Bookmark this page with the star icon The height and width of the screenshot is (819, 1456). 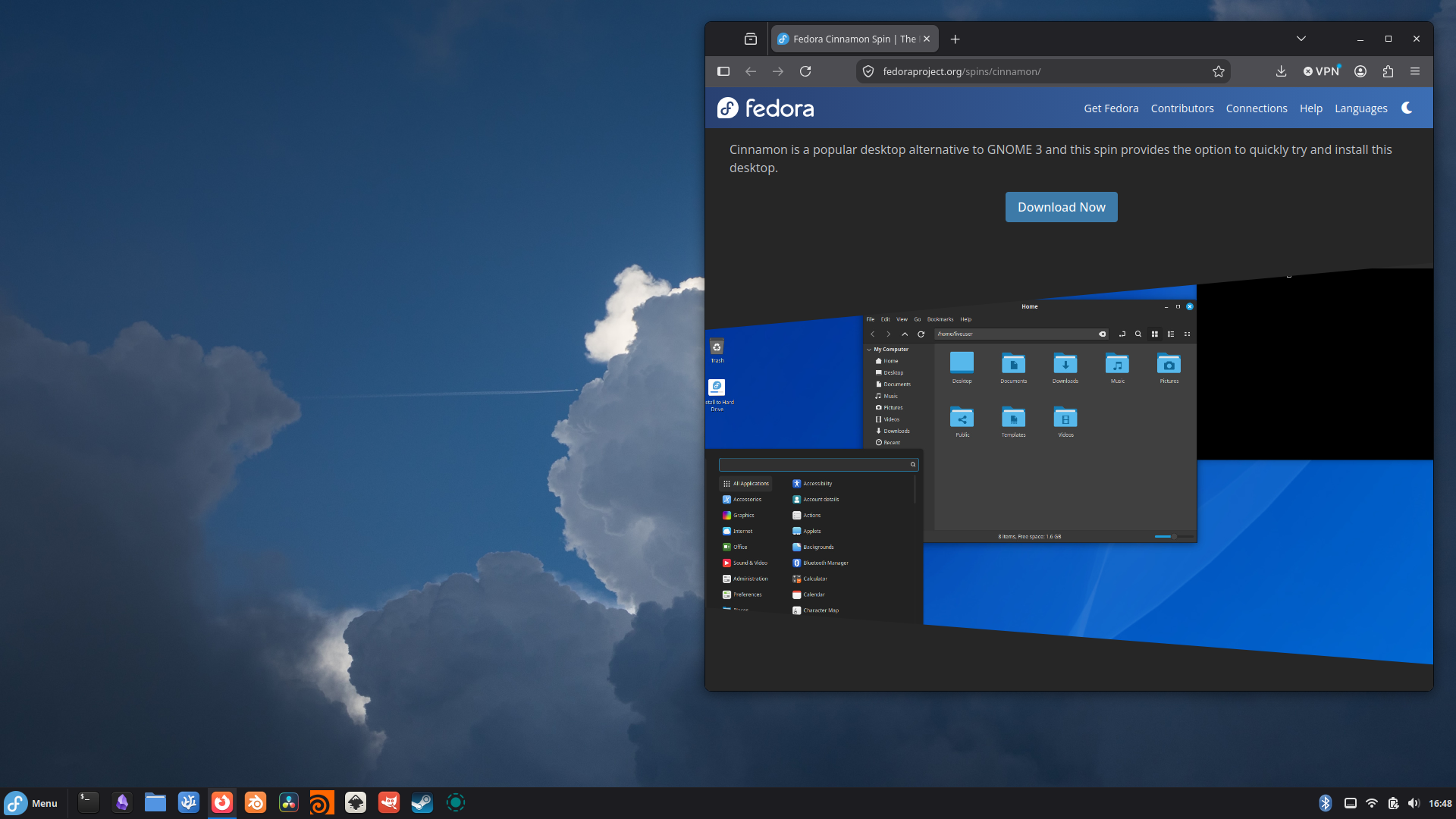(1219, 71)
